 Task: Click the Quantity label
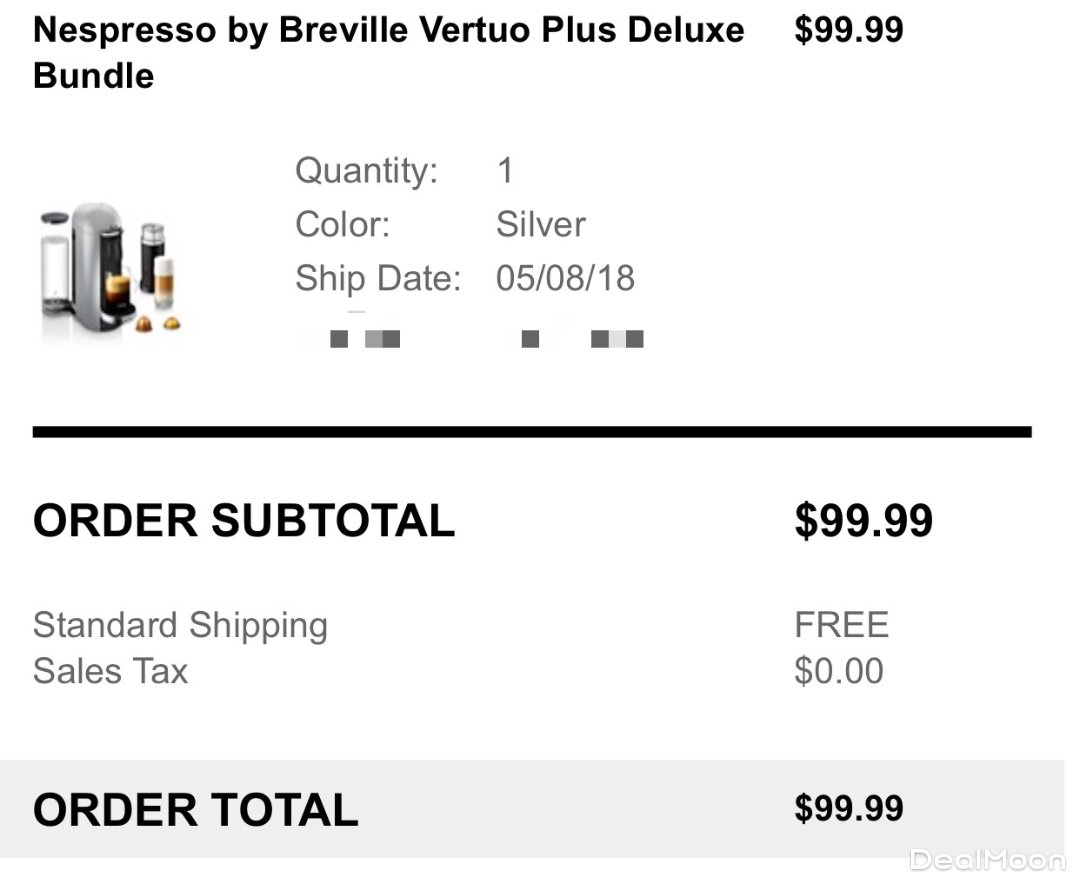366,171
